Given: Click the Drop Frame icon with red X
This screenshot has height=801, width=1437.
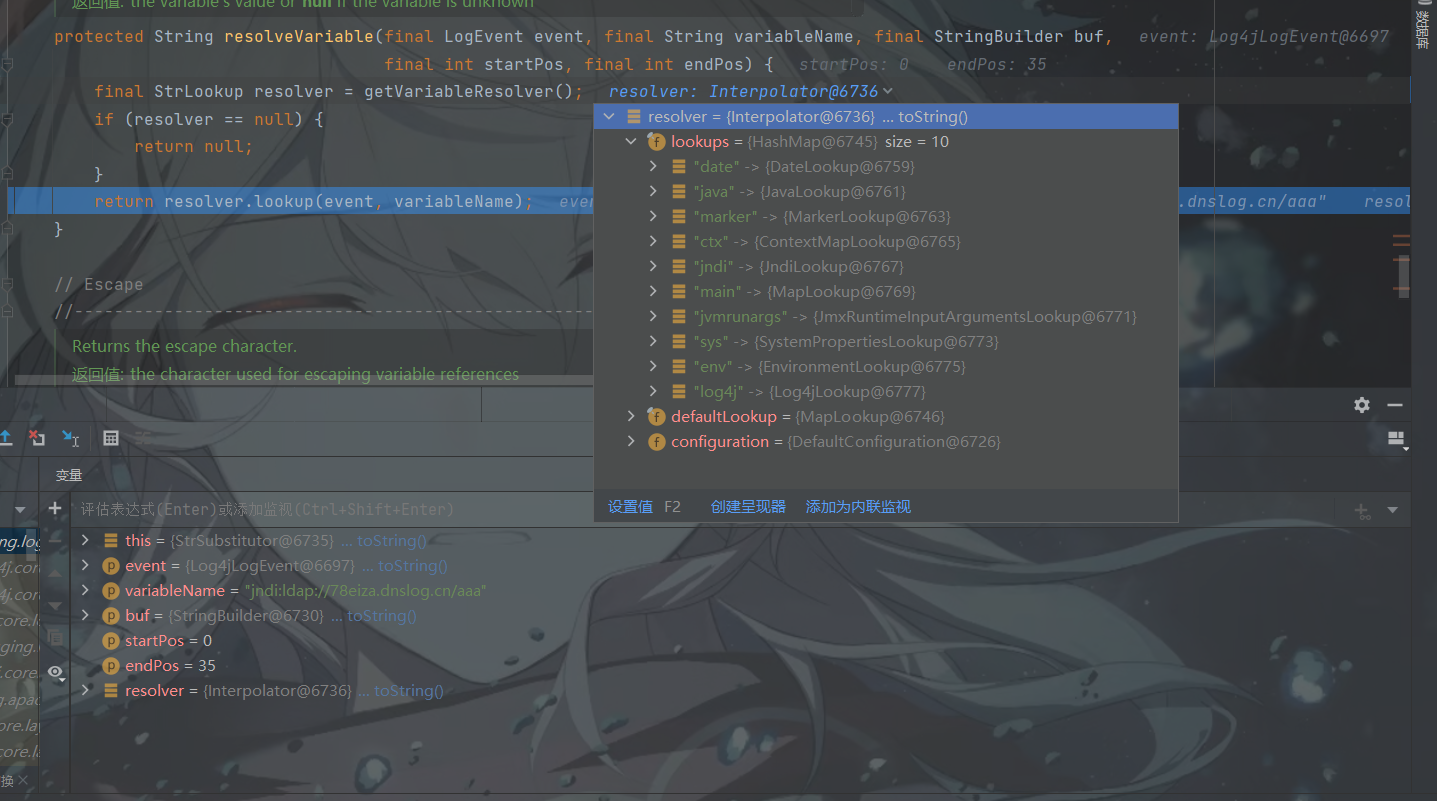Looking at the screenshot, I should [x=37, y=438].
